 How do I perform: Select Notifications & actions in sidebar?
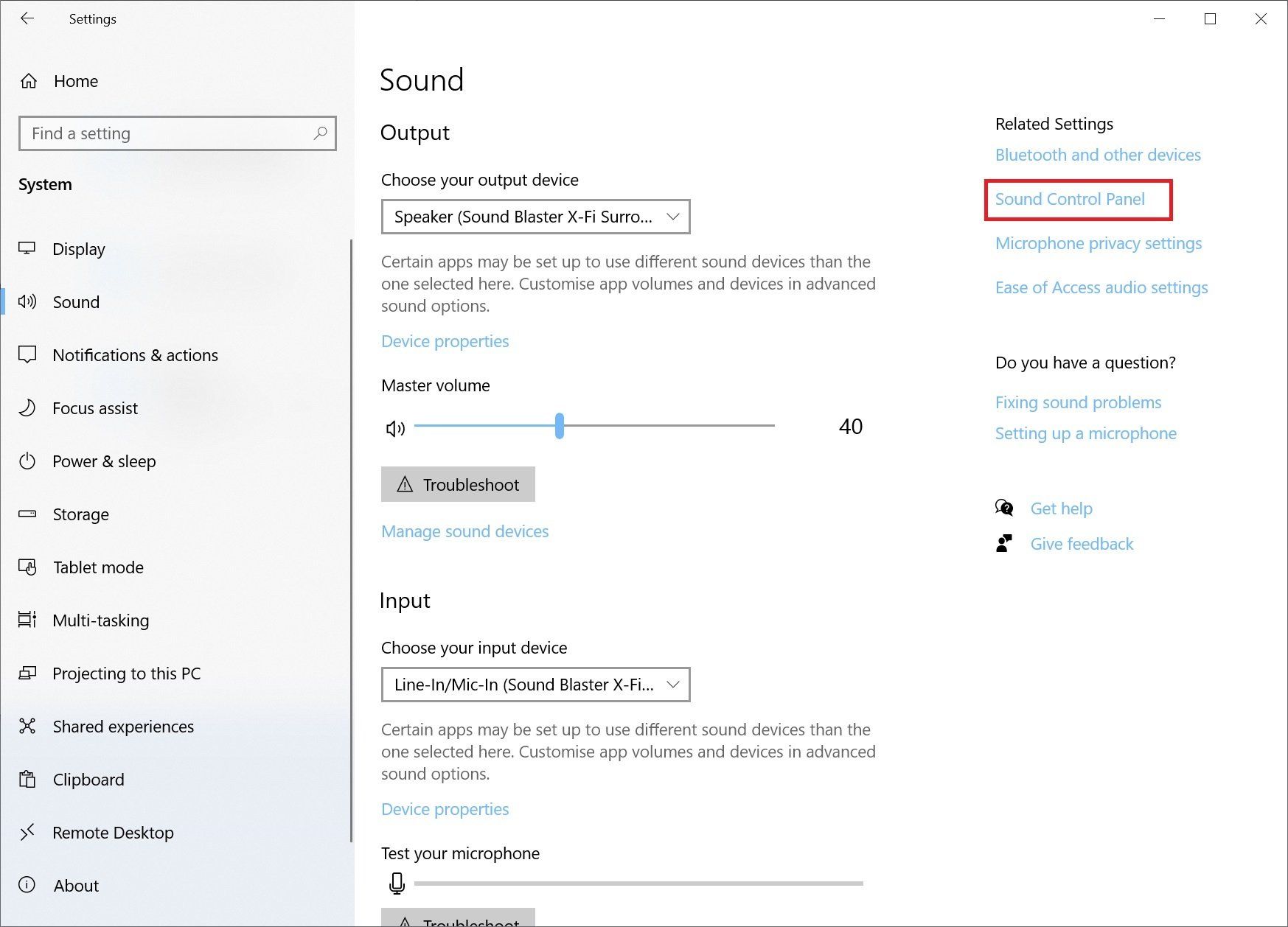(135, 355)
